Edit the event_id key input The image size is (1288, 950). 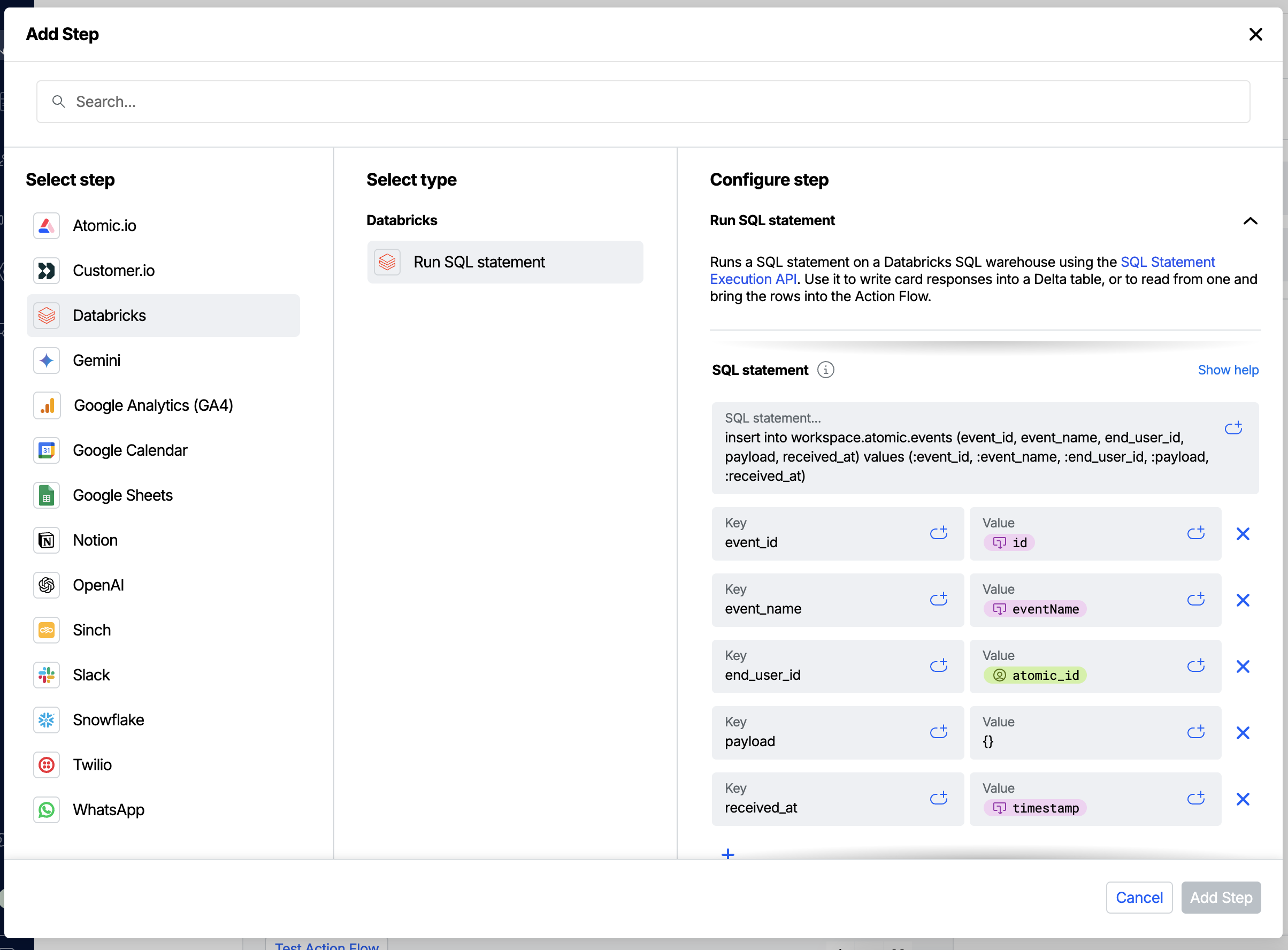(x=837, y=534)
